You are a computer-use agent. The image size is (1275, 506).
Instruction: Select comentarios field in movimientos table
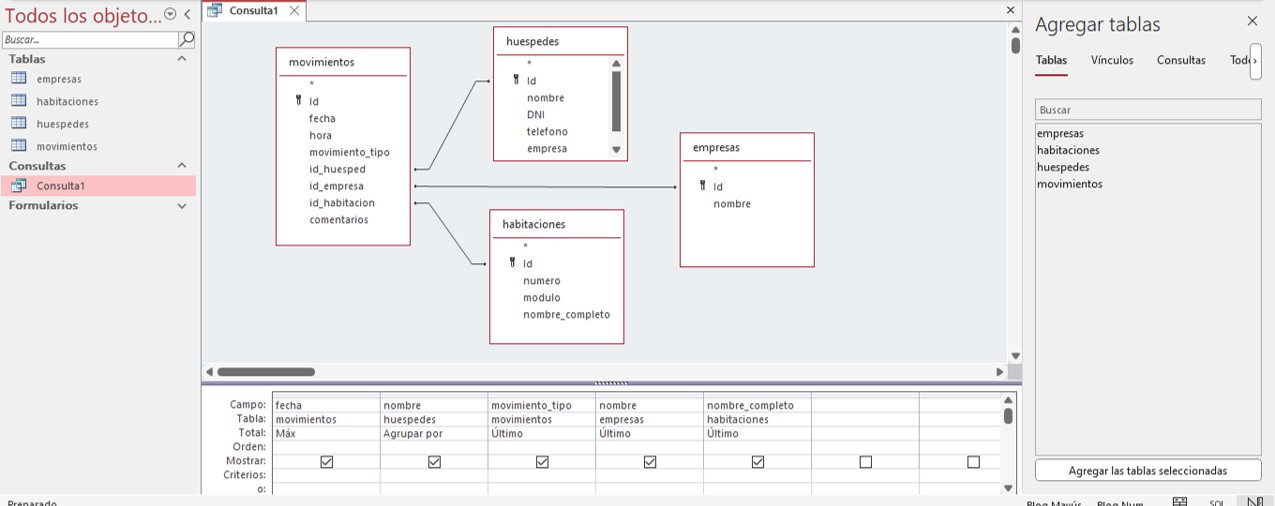[x=338, y=220]
